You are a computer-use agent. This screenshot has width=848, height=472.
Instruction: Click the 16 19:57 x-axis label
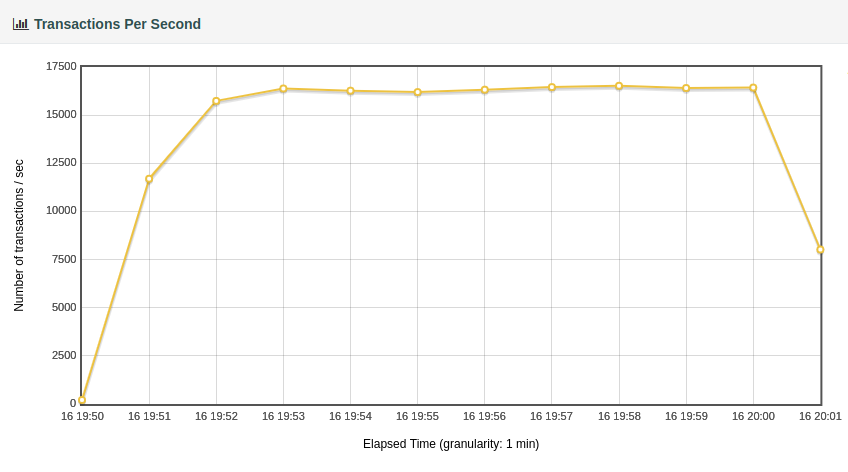click(552, 416)
